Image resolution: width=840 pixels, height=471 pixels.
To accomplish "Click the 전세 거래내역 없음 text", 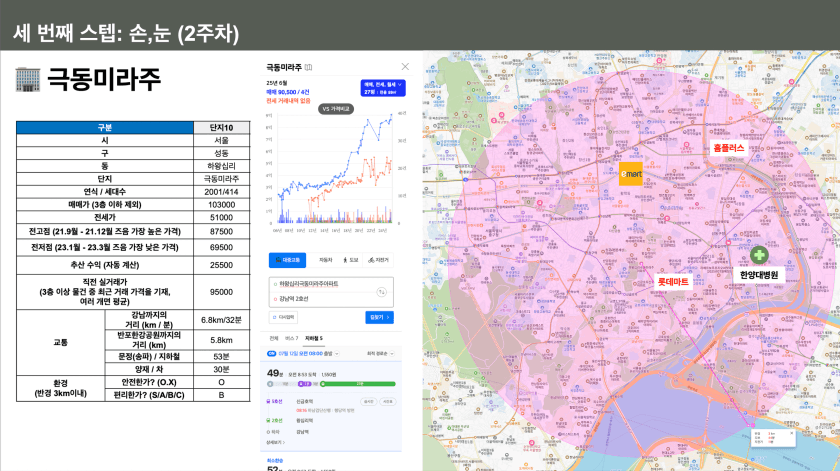I will coord(288,101).
